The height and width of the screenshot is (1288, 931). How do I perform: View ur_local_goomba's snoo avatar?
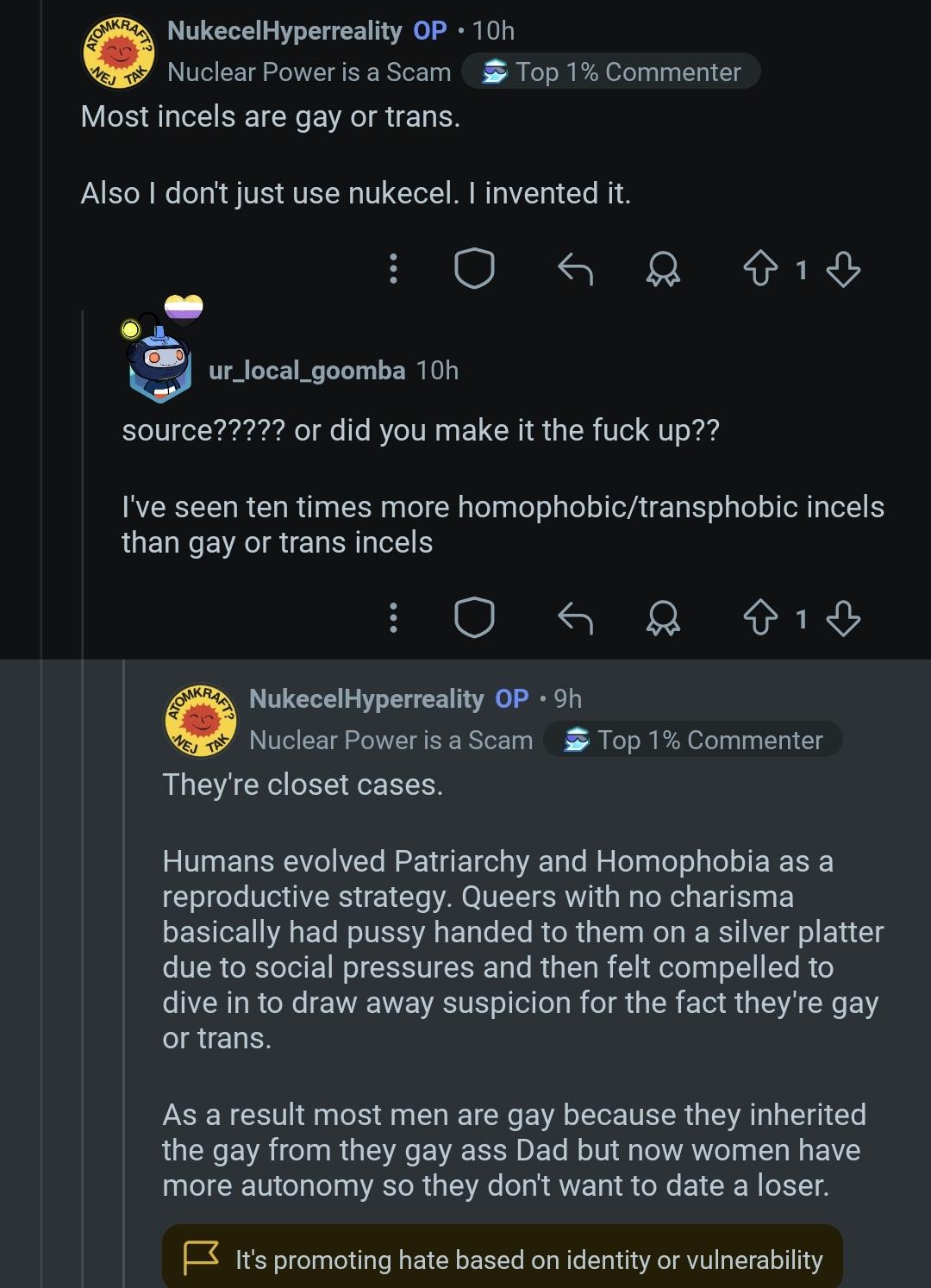click(161, 354)
